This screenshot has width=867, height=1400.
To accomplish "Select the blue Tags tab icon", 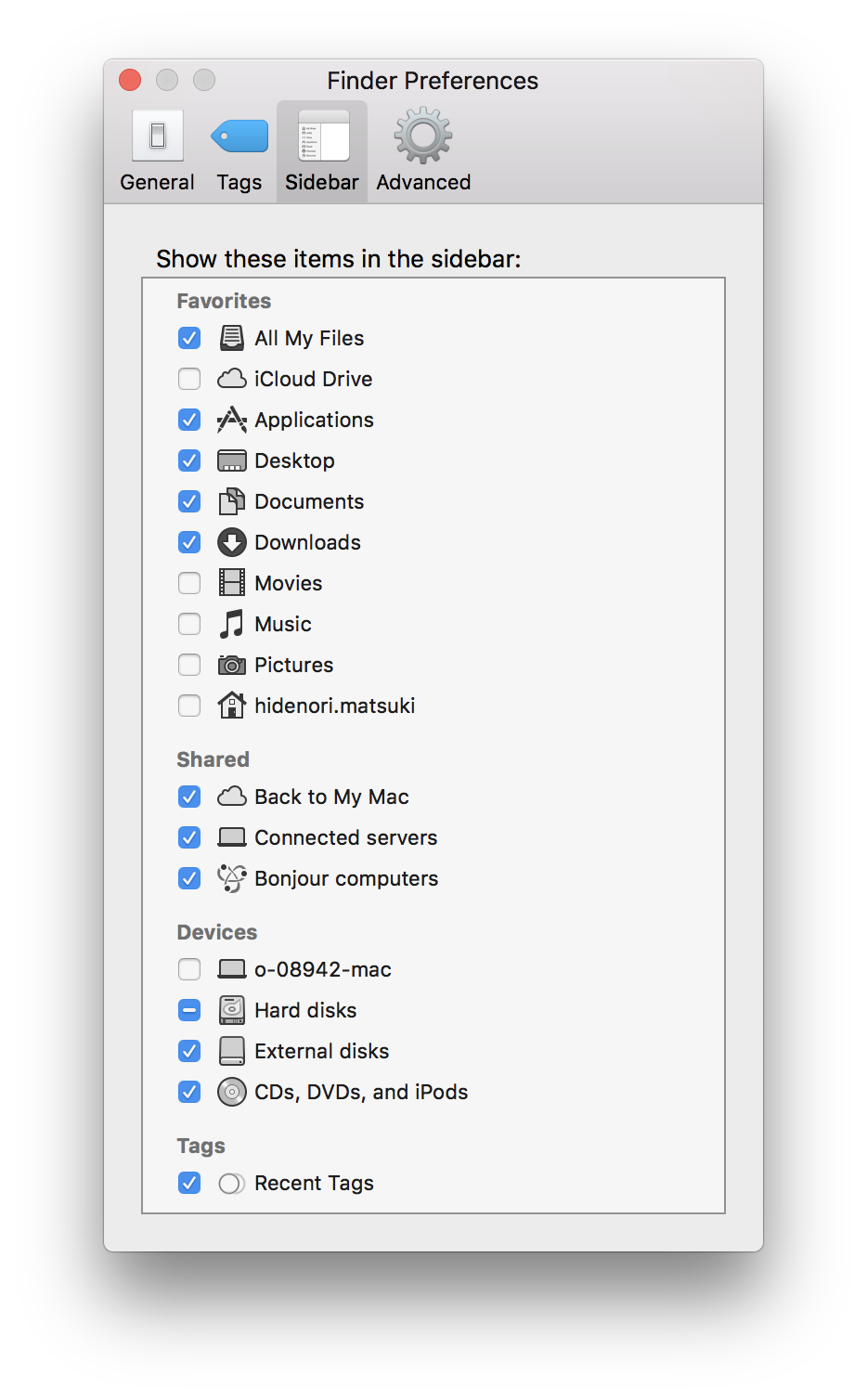I will pos(239,136).
